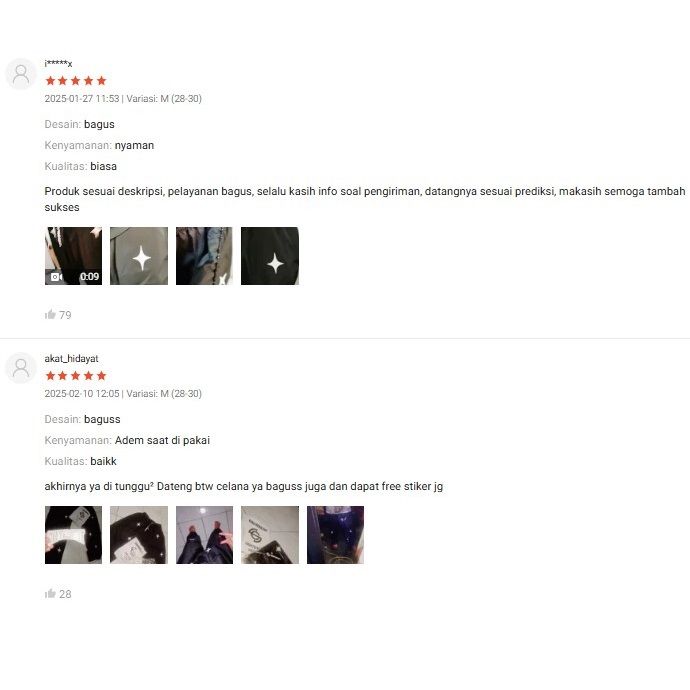Click the 2025-01-27 review date and variation line
This screenshot has width=690, height=690.
click(x=123, y=99)
